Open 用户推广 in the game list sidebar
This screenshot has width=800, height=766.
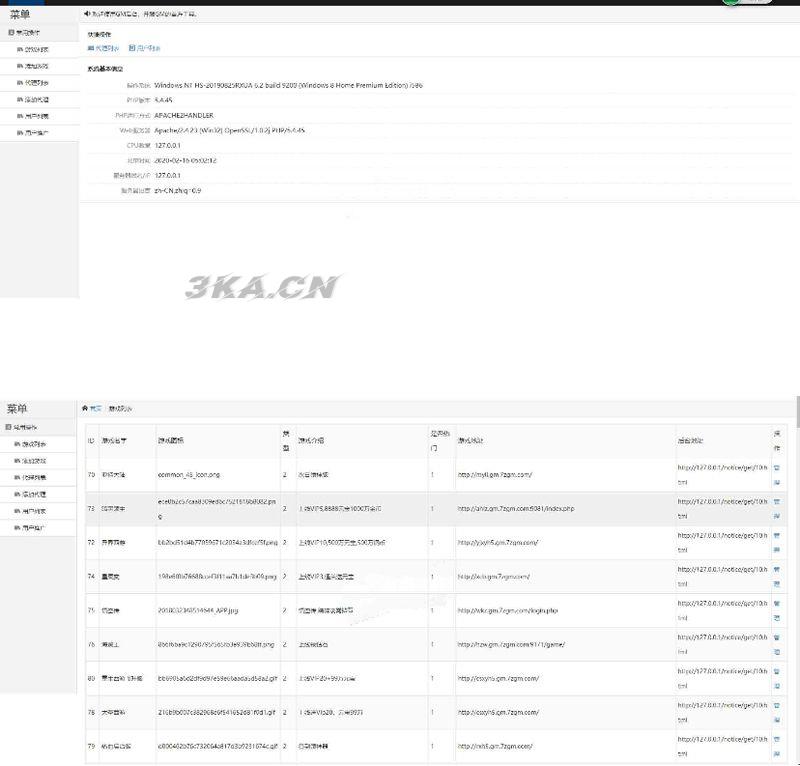click(x=35, y=527)
